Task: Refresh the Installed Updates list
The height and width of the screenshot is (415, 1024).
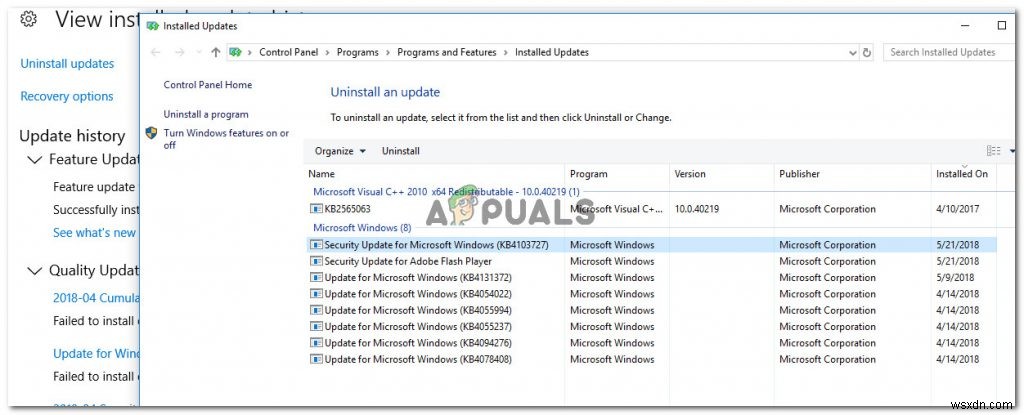Action: pyautogui.click(x=867, y=52)
